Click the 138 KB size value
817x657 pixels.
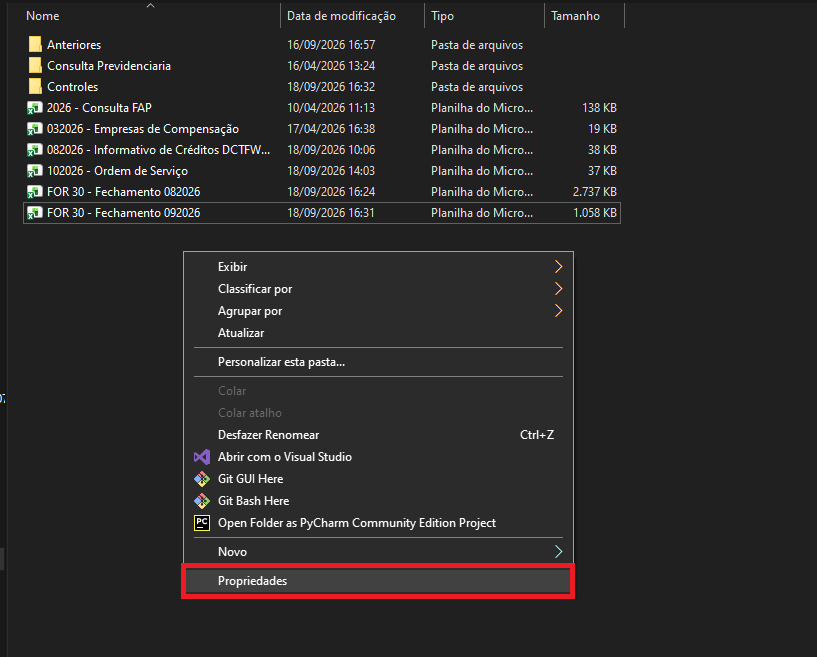tap(599, 108)
